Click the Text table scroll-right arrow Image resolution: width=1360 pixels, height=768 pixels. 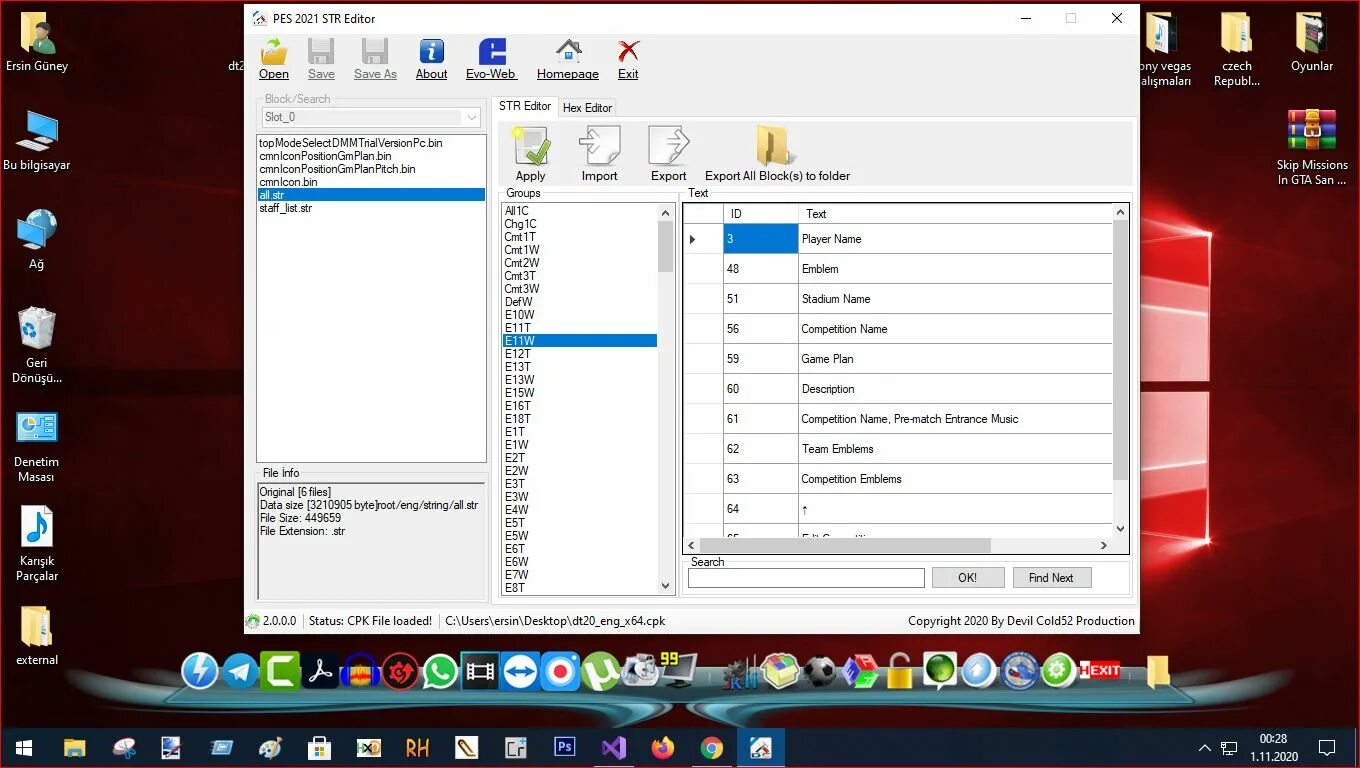point(1104,546)
